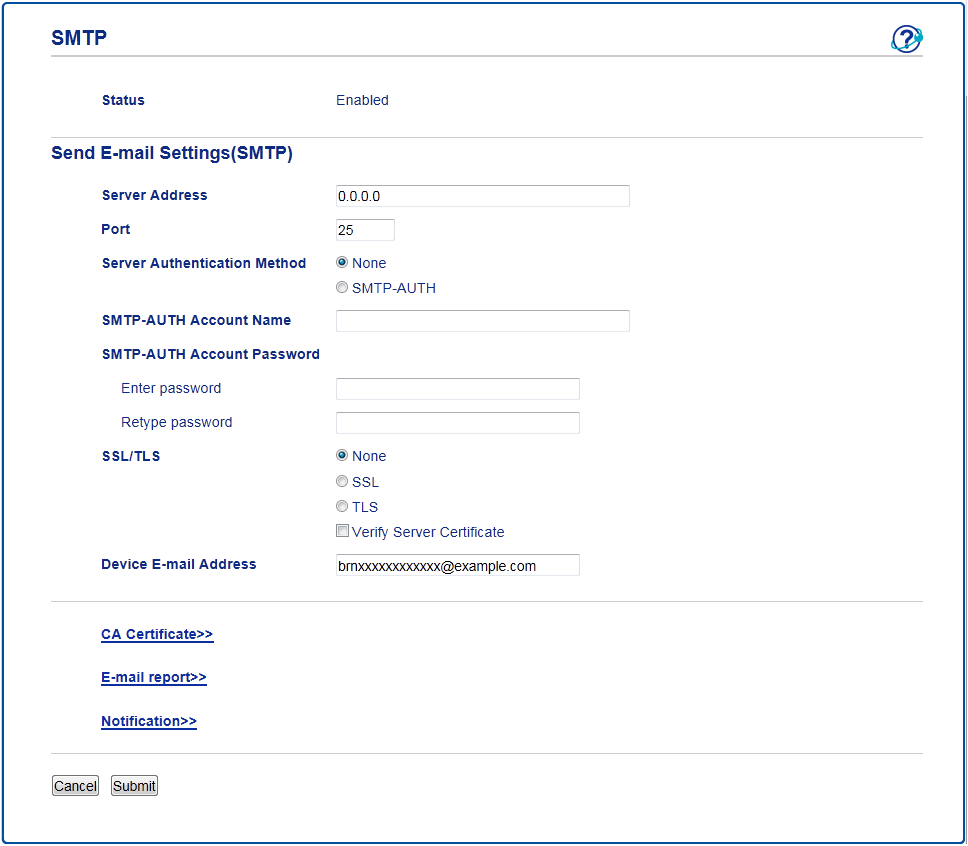Click the SMTP-AUTH Account Name field
Viewport: 968px width, 846px height.
click(x=482, y=321)
